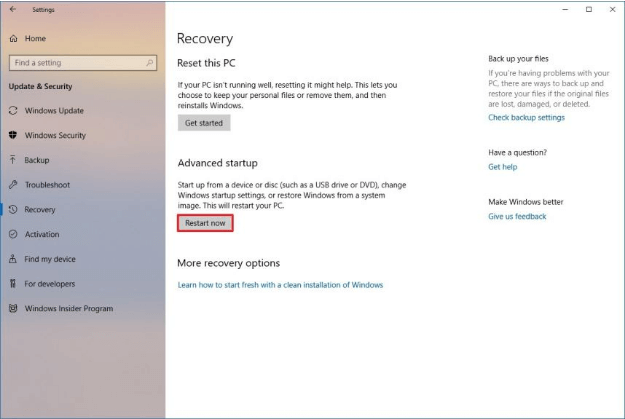625x419 pixels.
Task: Click the Make Windows better text
Action: tap(526, 202)
